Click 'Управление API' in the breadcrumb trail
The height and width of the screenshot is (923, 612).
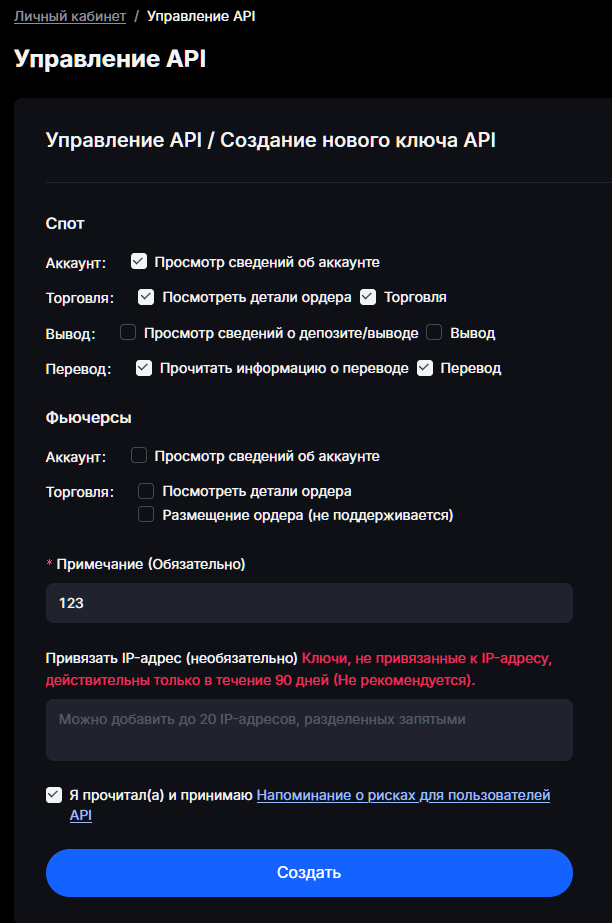[201, 16]
